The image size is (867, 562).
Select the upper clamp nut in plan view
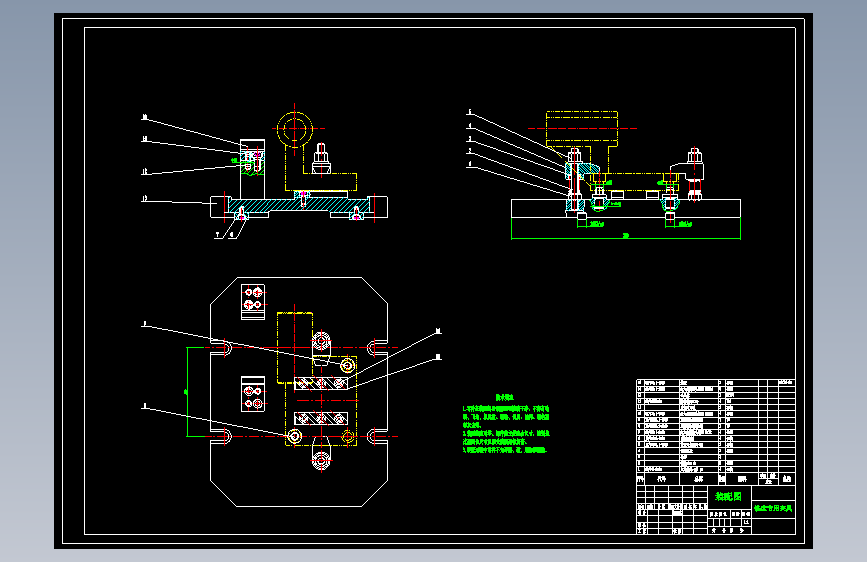tap(322, 339)
